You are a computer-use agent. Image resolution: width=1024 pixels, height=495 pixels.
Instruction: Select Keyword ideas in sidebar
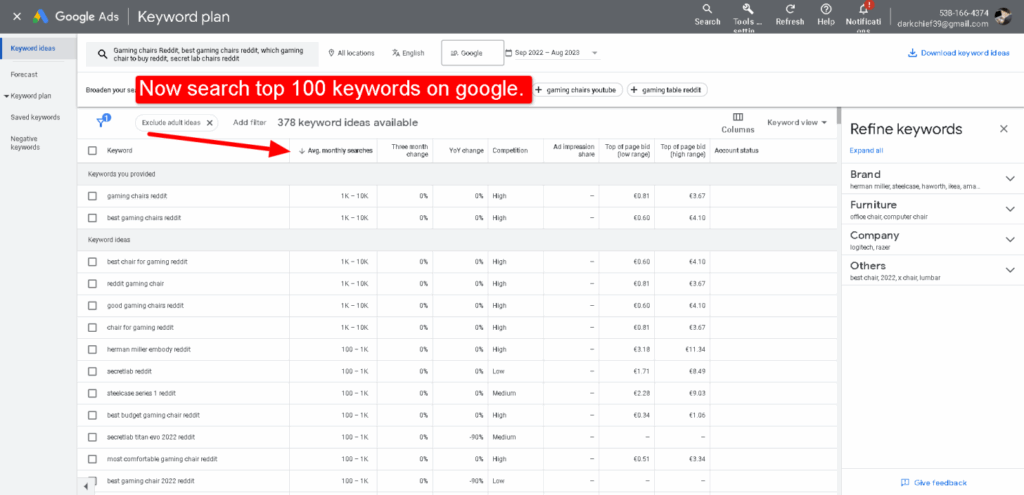pos(33,48)
